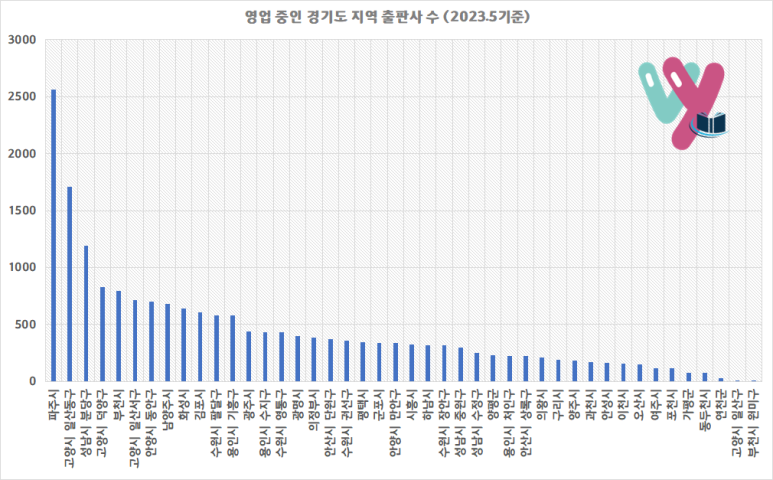
Task: Select the x-axis label '안산시 상록구'
Action: pos(526,422)
